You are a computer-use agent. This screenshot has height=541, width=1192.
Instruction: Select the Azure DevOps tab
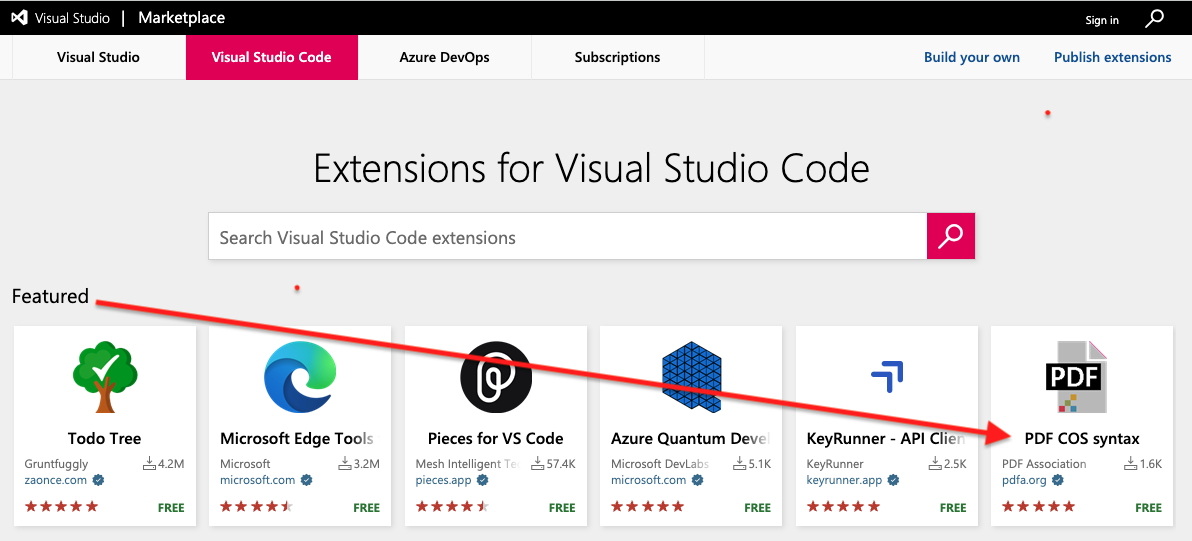(x=444, y=57)
